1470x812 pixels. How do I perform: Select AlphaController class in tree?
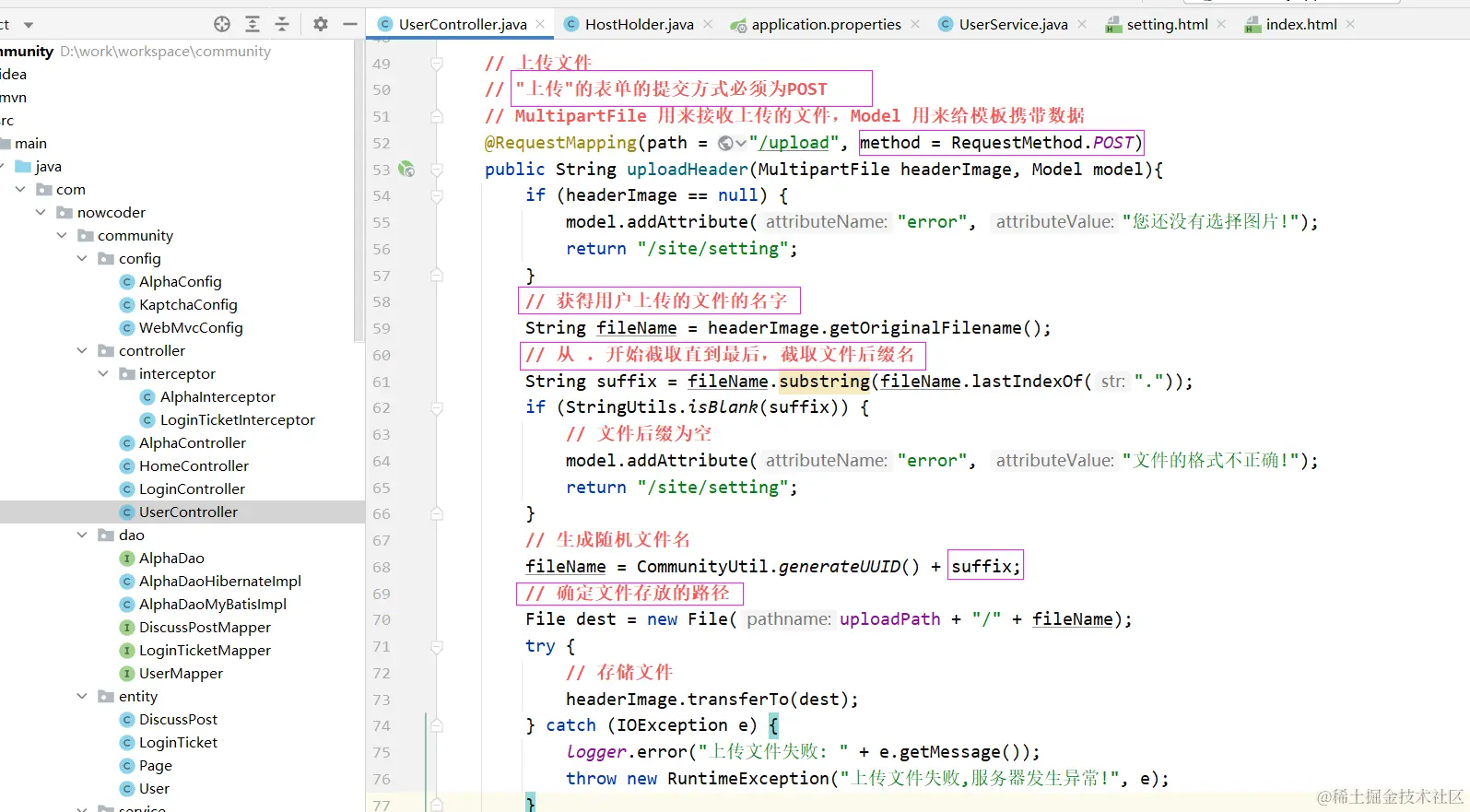click(193, 442)
